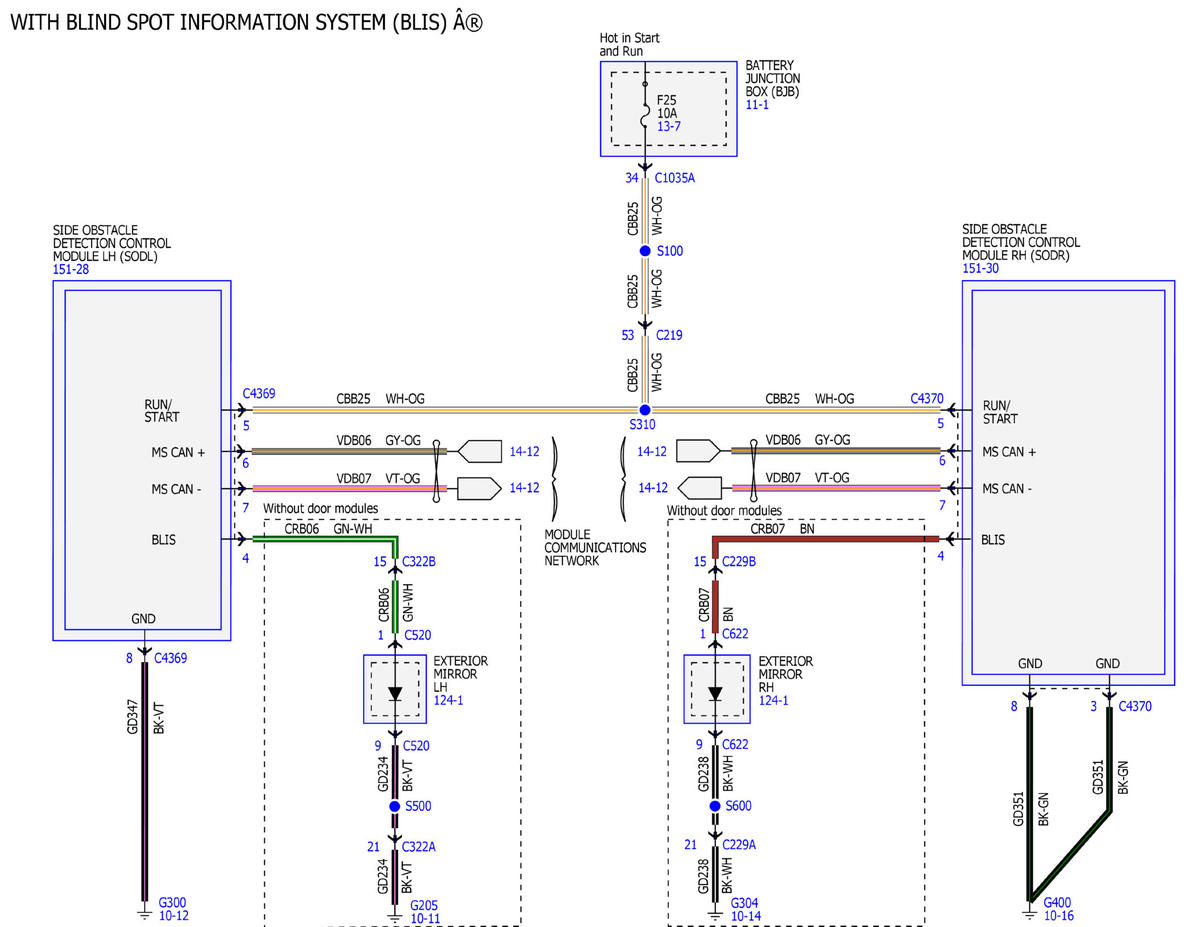
Task: Open the 151-30 SODR module reference link
Action: 981,269
